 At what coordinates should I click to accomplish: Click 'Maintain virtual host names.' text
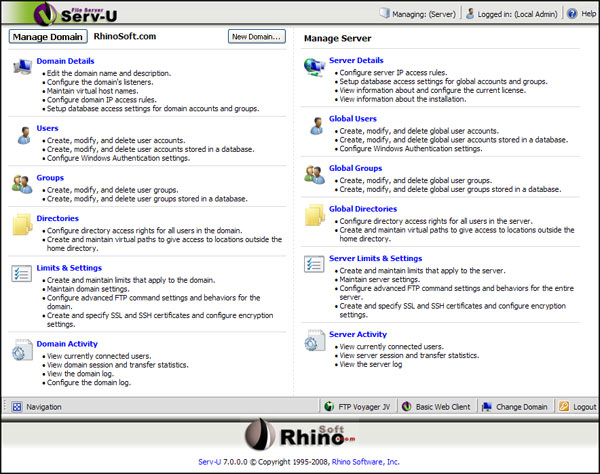(x=93, y=91)
